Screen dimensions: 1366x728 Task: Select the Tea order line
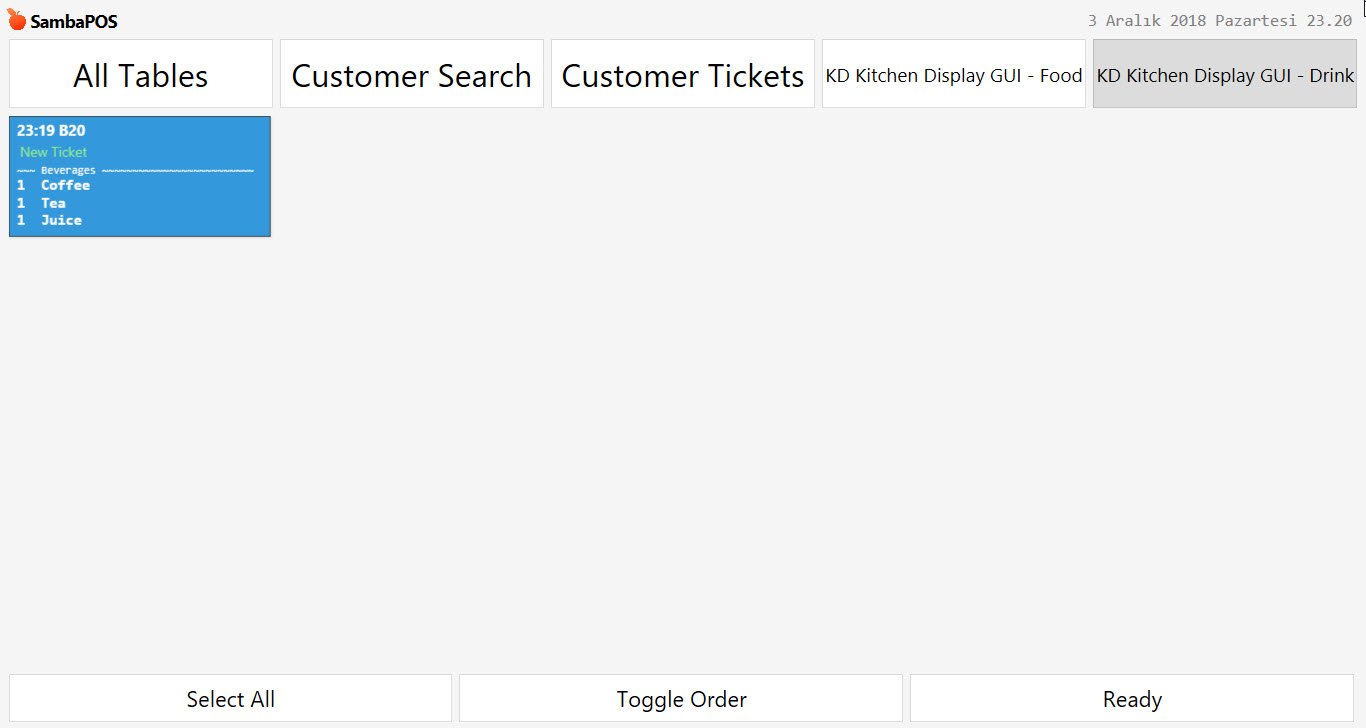(53, 203)
